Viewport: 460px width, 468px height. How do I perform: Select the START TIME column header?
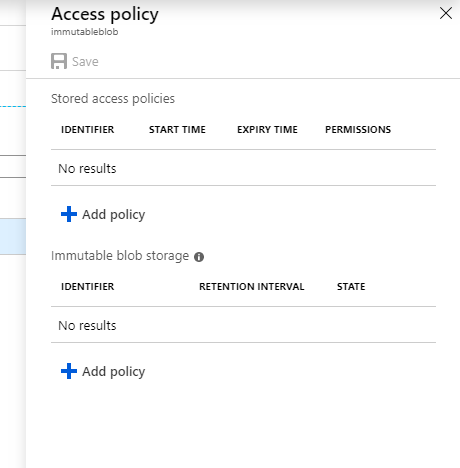177,130
